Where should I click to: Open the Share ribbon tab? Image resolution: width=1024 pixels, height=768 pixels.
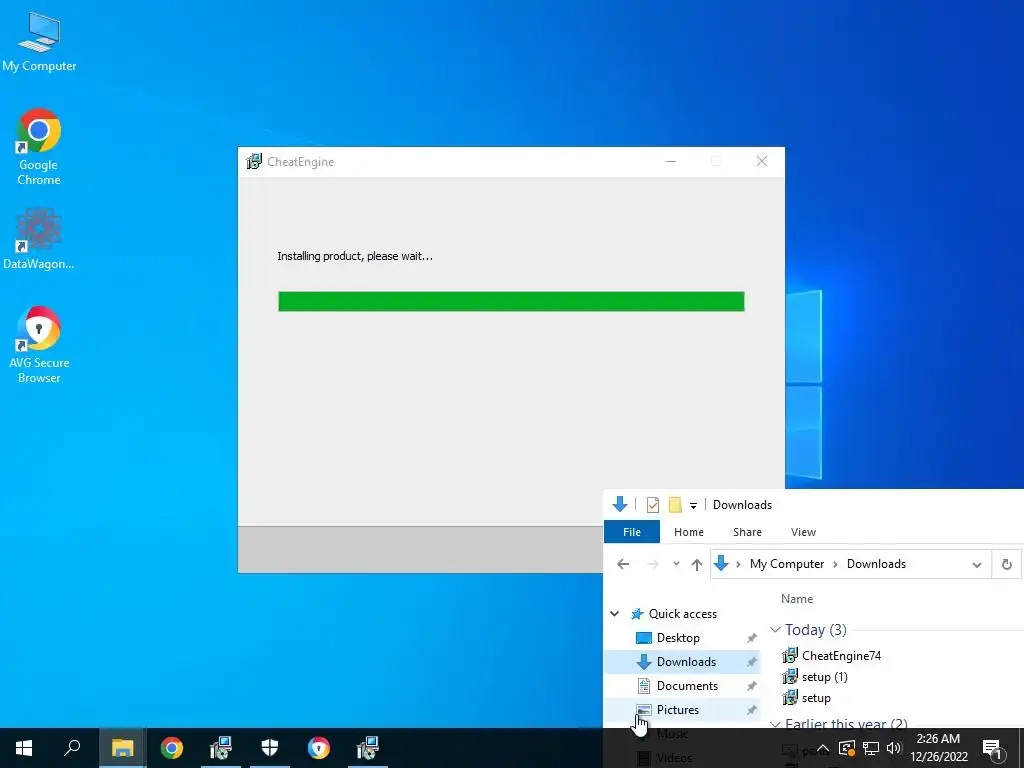pos(747,532)
